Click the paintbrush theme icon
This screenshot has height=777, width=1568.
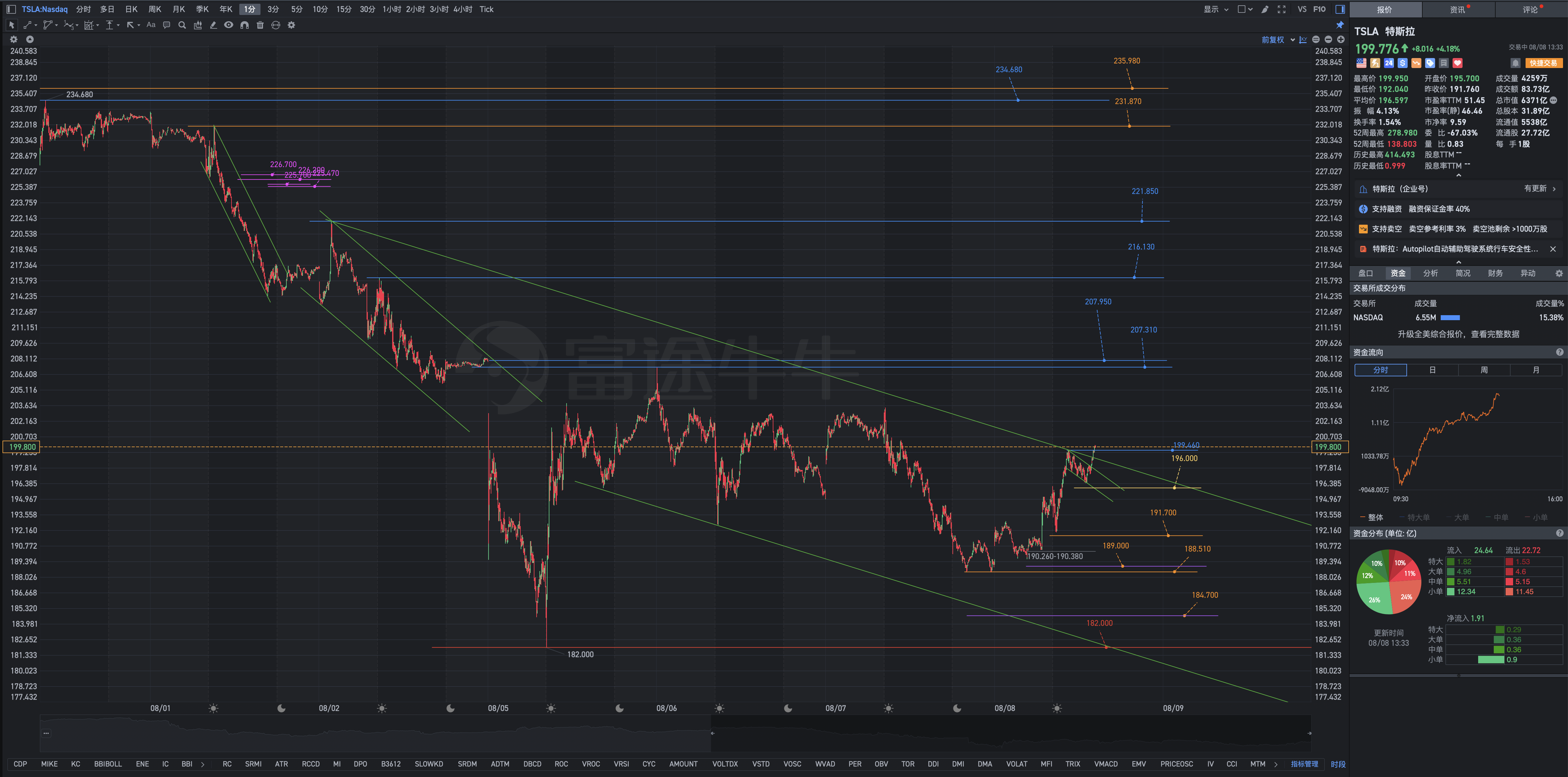[x=1265, y=9]
